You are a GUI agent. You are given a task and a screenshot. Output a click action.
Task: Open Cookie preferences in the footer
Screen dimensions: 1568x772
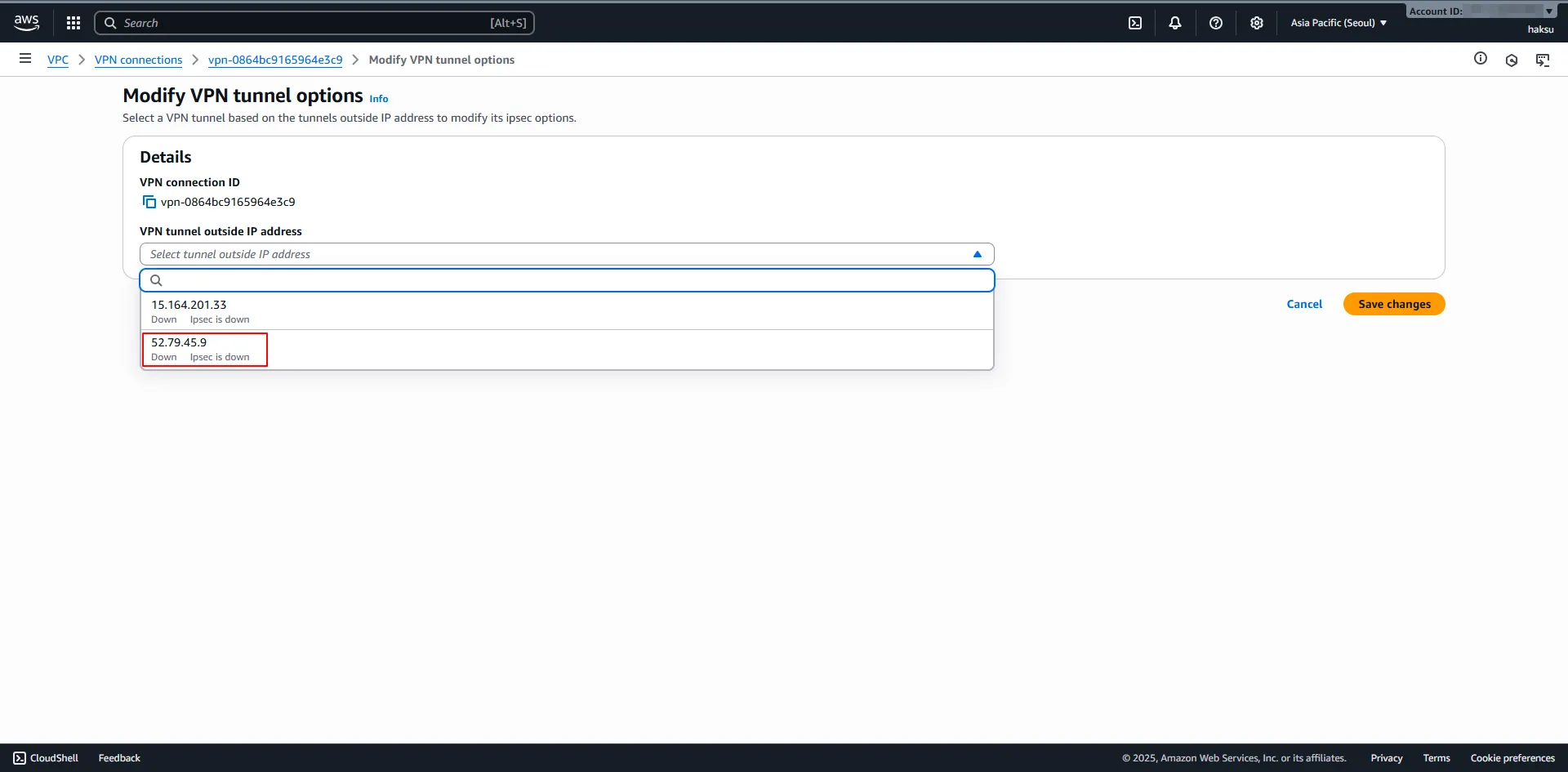pyautogui.click(x=1512, y=758)
